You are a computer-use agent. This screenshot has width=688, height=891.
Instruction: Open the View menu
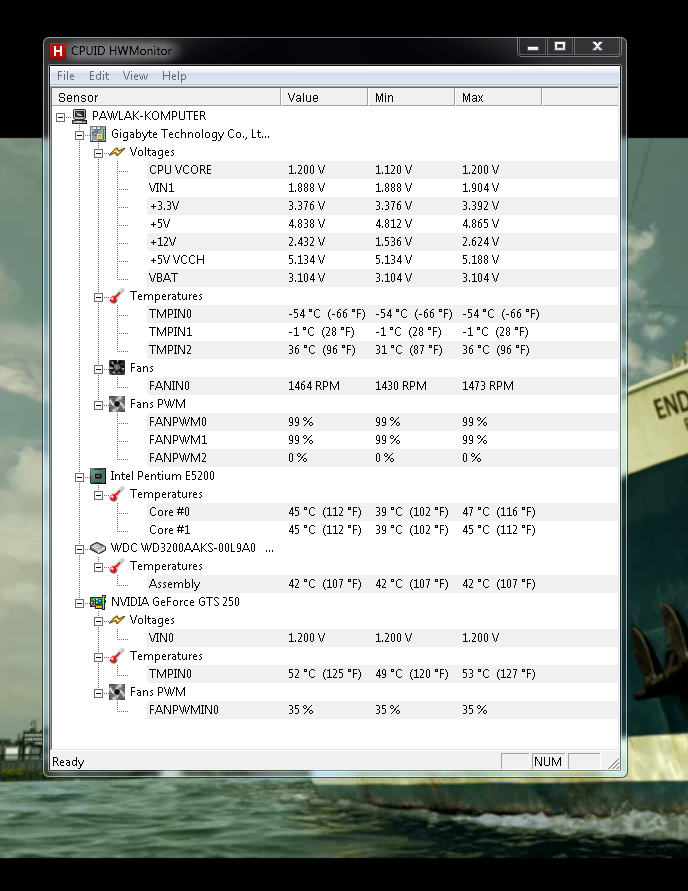(135, 76)
